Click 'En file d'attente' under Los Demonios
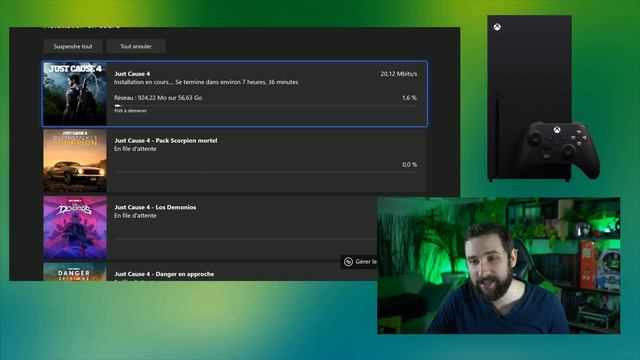Screen dimensions: 640x360 point(135,216)
